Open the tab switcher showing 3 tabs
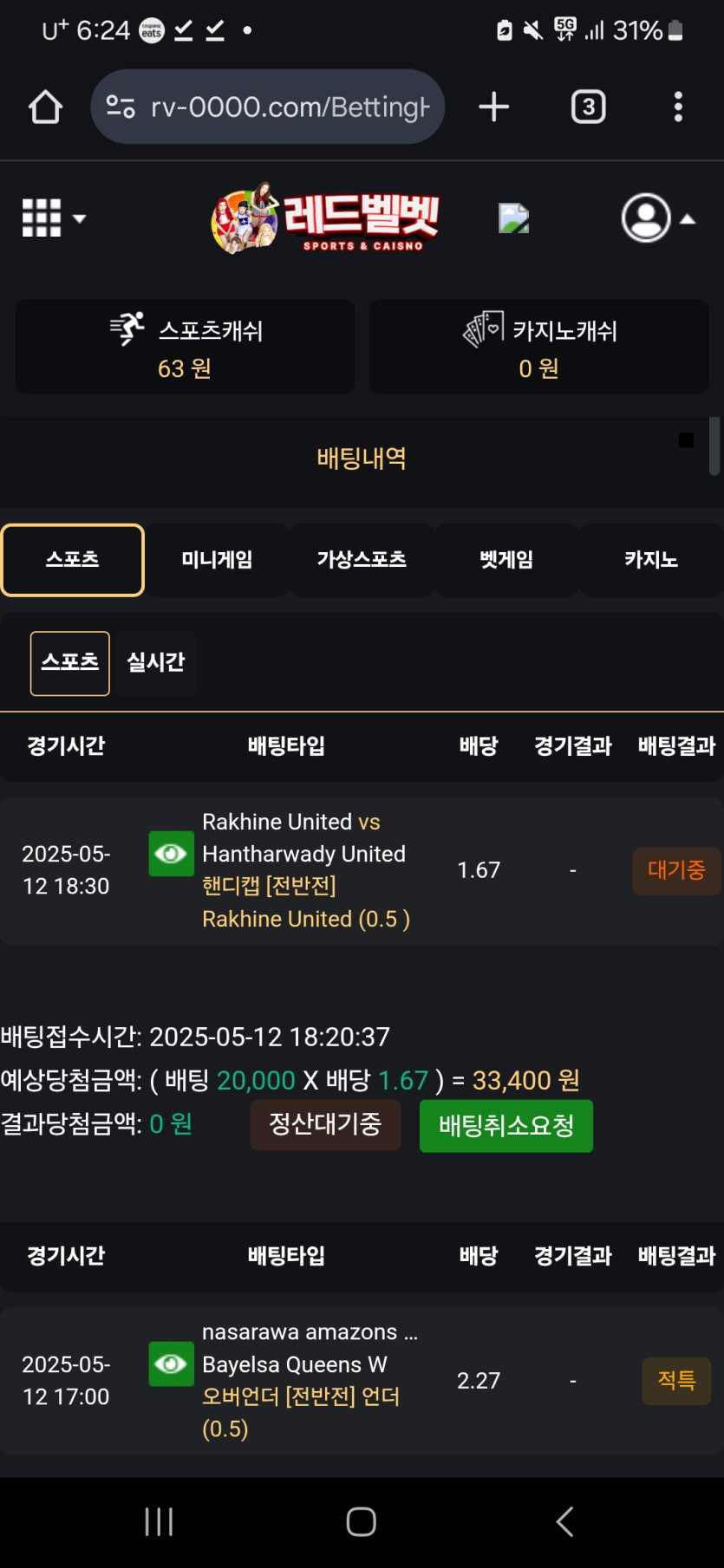This screenshot has width=724, height=1568. [x=588, y=107]
